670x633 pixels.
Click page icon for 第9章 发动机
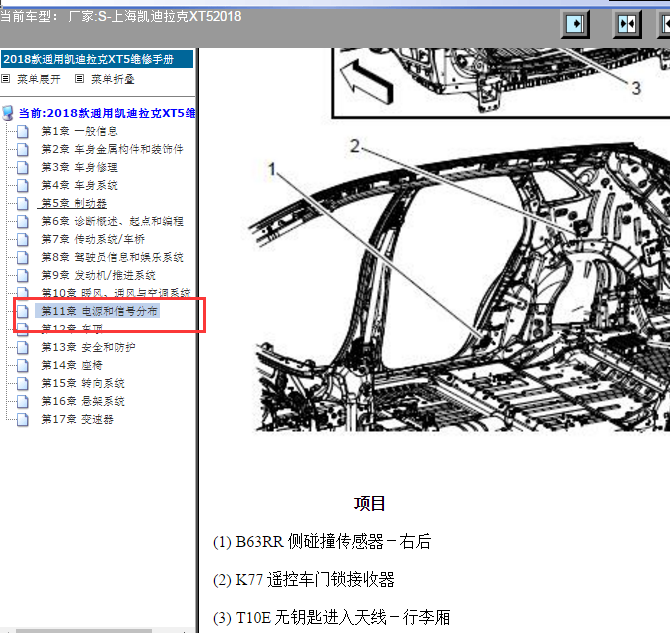pyautogui.click(x=23, y=275)
